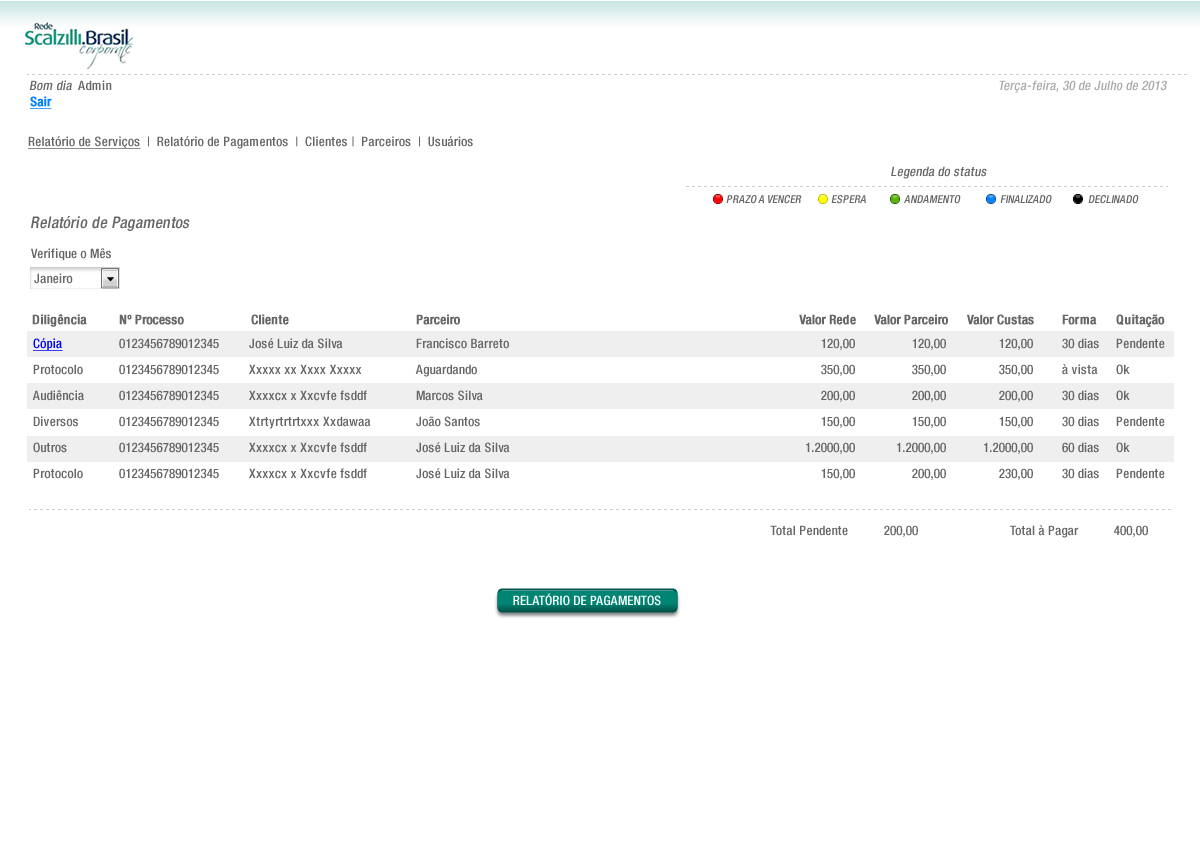Open the Usuários menu item

450,142
